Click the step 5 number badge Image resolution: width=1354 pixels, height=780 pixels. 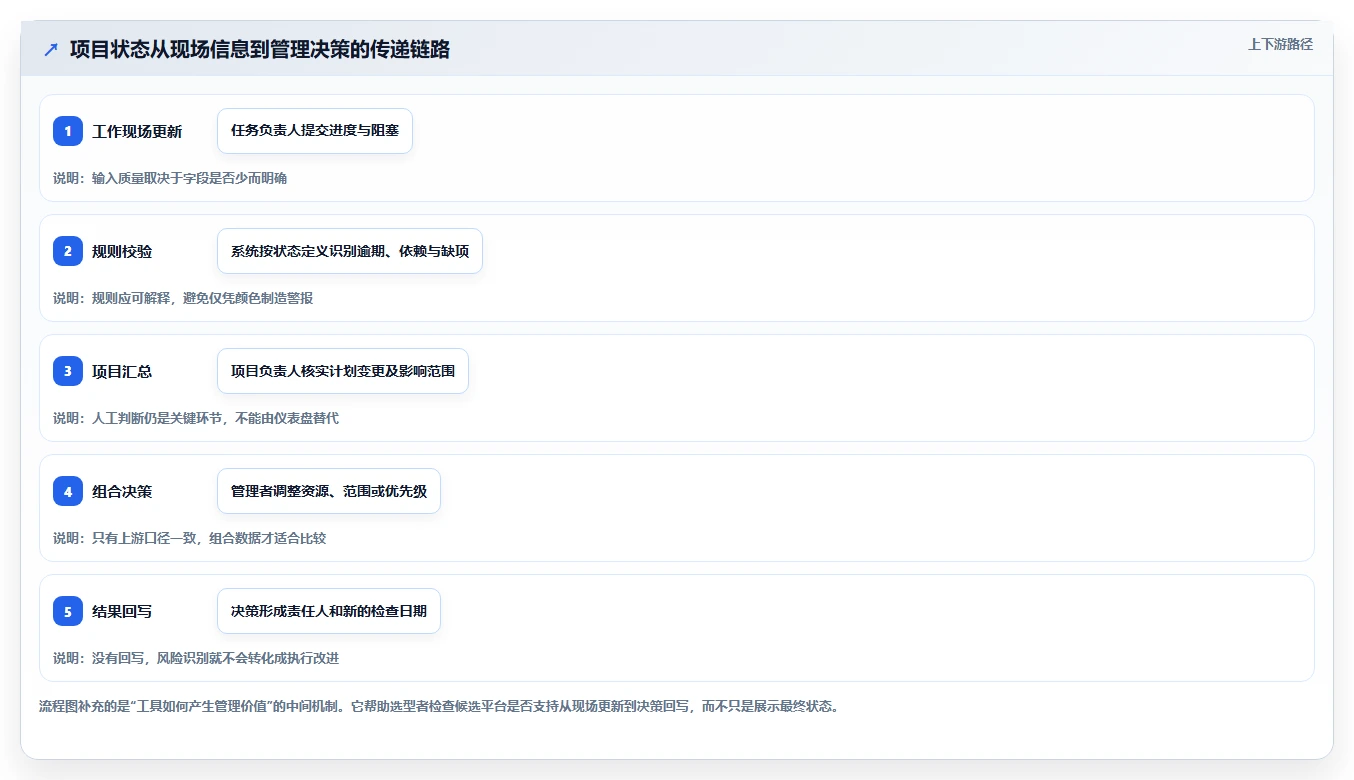pyautogui.click(x=68, y=611)
